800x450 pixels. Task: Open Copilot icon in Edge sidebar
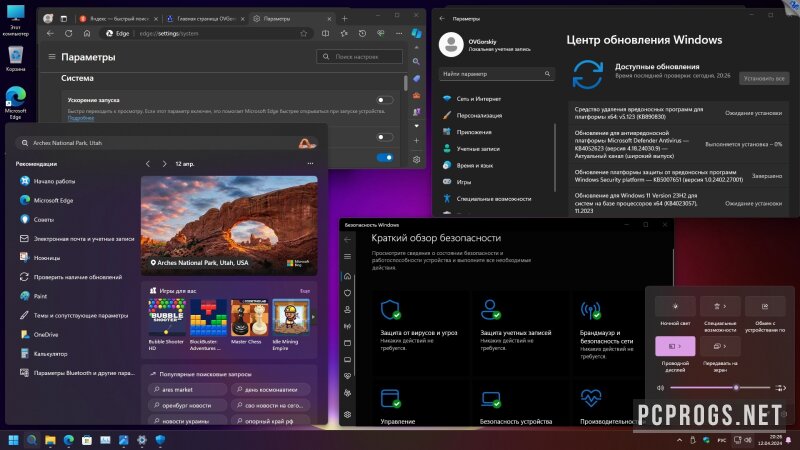pyautogui.click(x=417, y=33)
